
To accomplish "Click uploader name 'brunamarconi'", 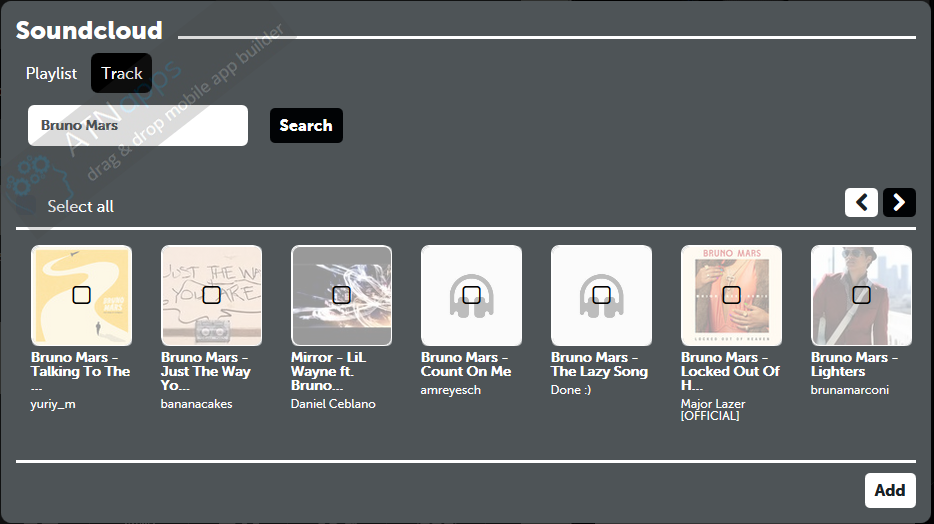I will click(849, 390).
